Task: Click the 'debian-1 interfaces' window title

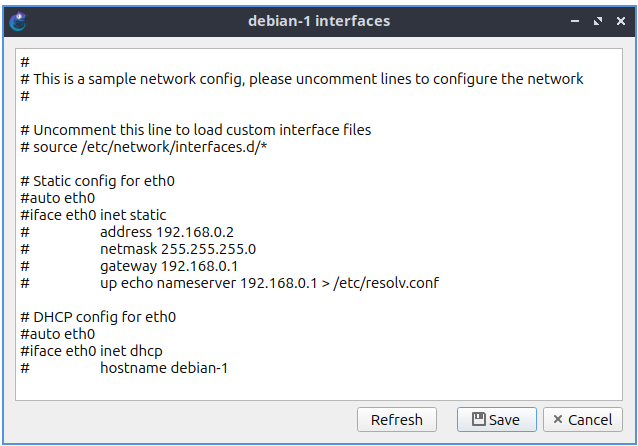Action: pyautogui.click(x=318, y=20)
